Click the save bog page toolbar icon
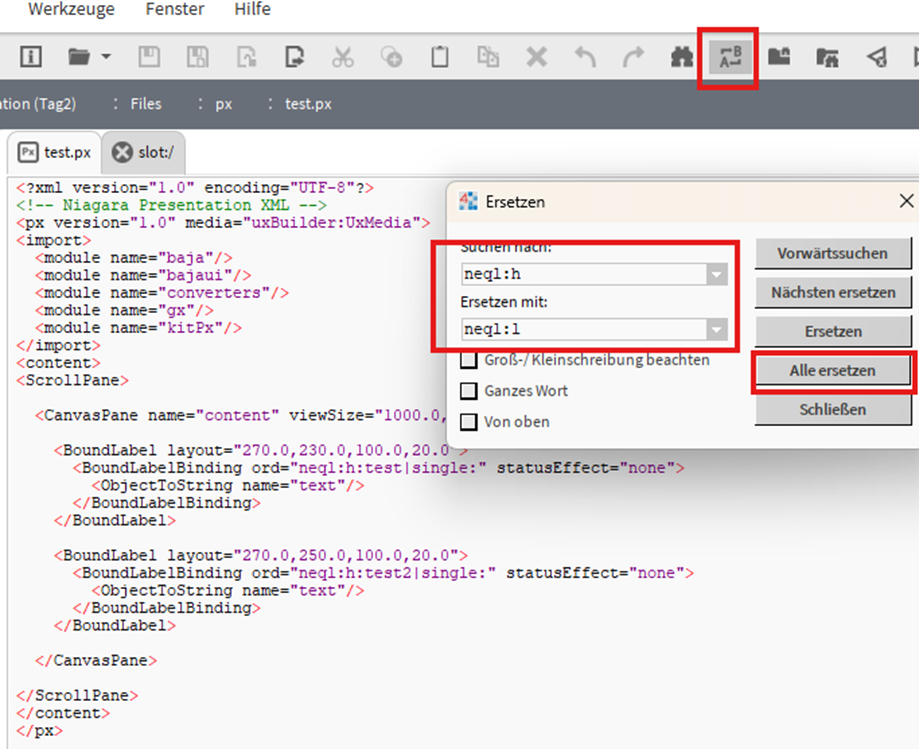919x749 pixels. point(246,57)
